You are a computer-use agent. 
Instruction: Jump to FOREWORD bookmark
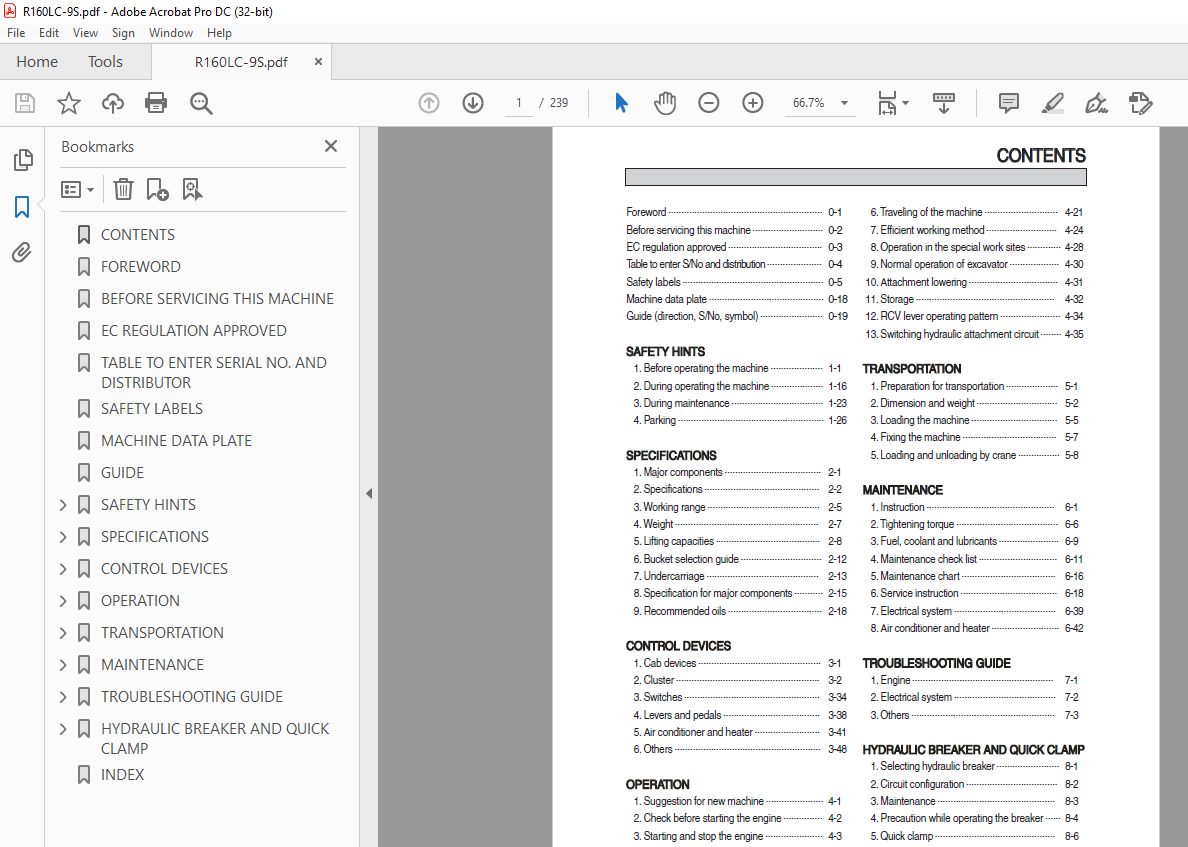[141, 267]
